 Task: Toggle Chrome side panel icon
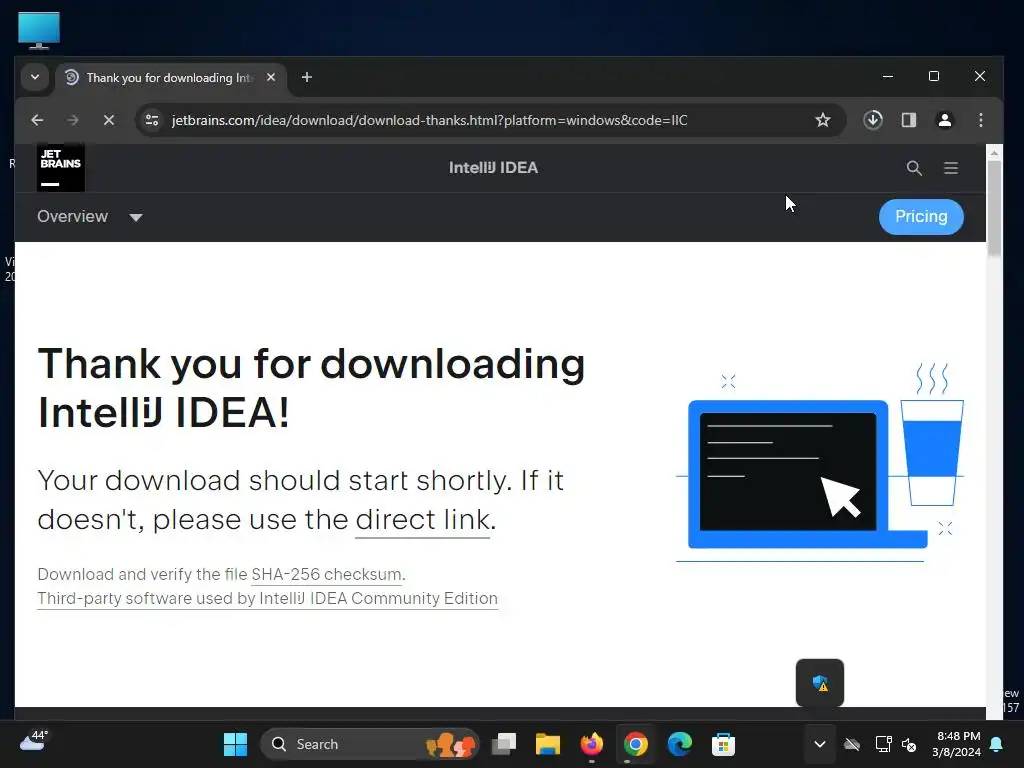tap(908, 120)
